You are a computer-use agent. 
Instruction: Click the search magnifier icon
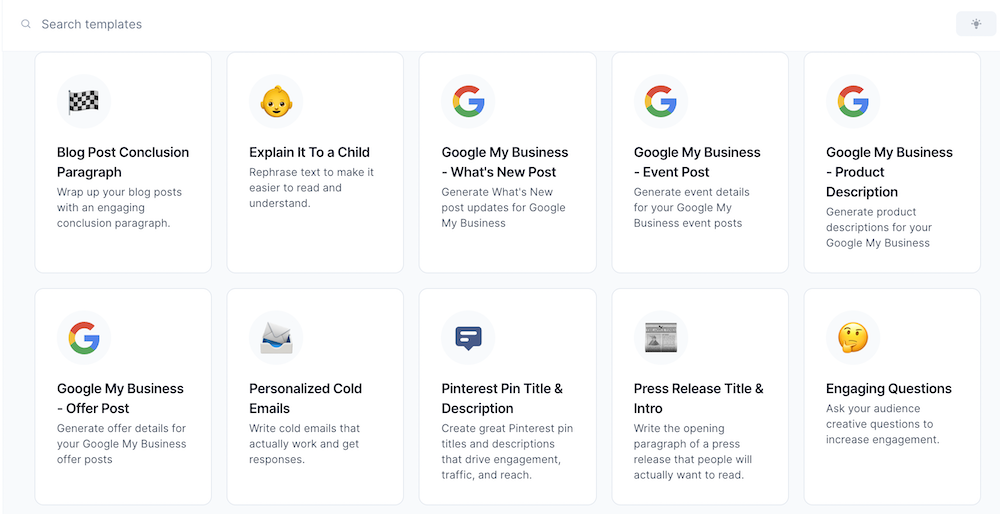click(x=26, y=24)
